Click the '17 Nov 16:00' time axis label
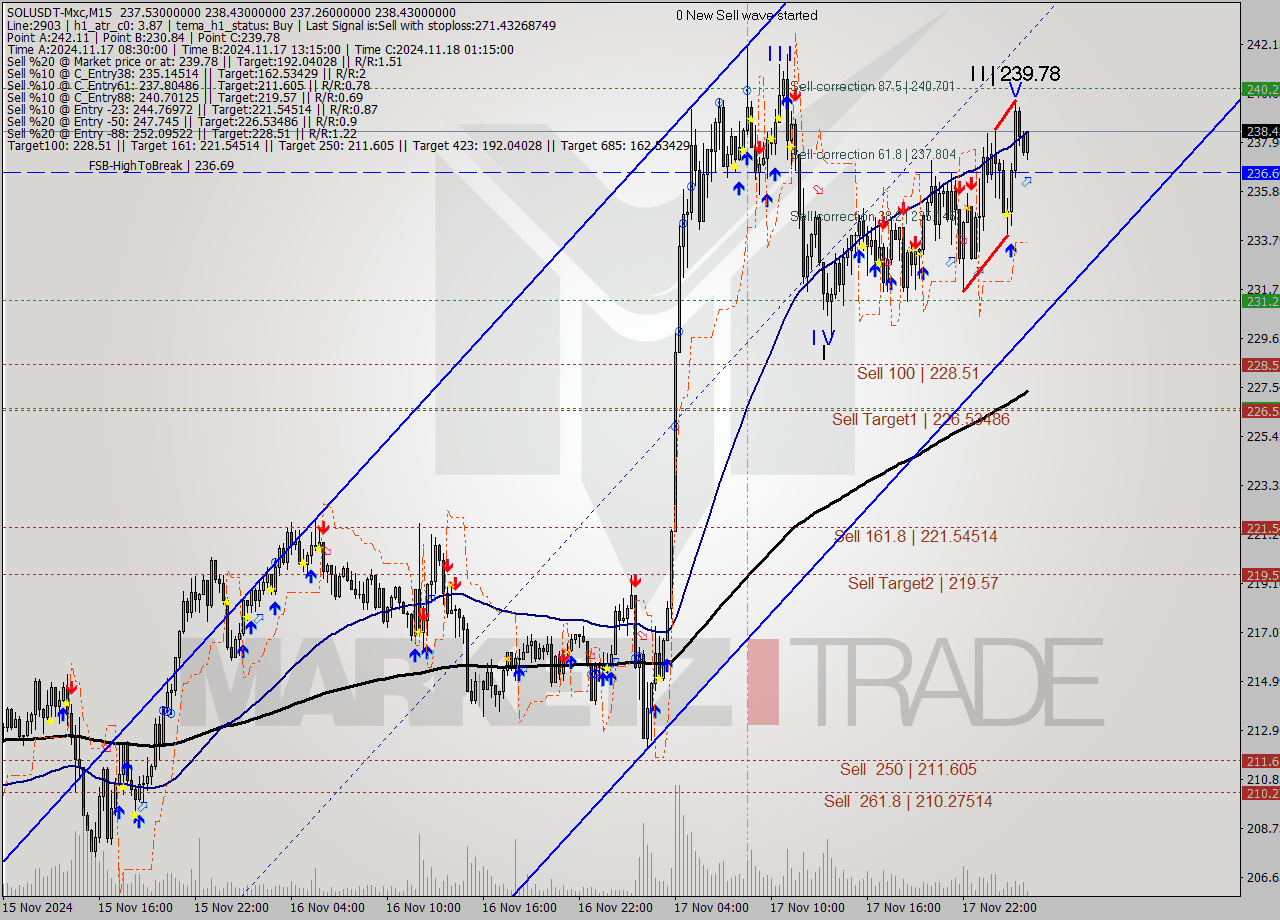The image size is (1280, 920). tap(904, 908)
